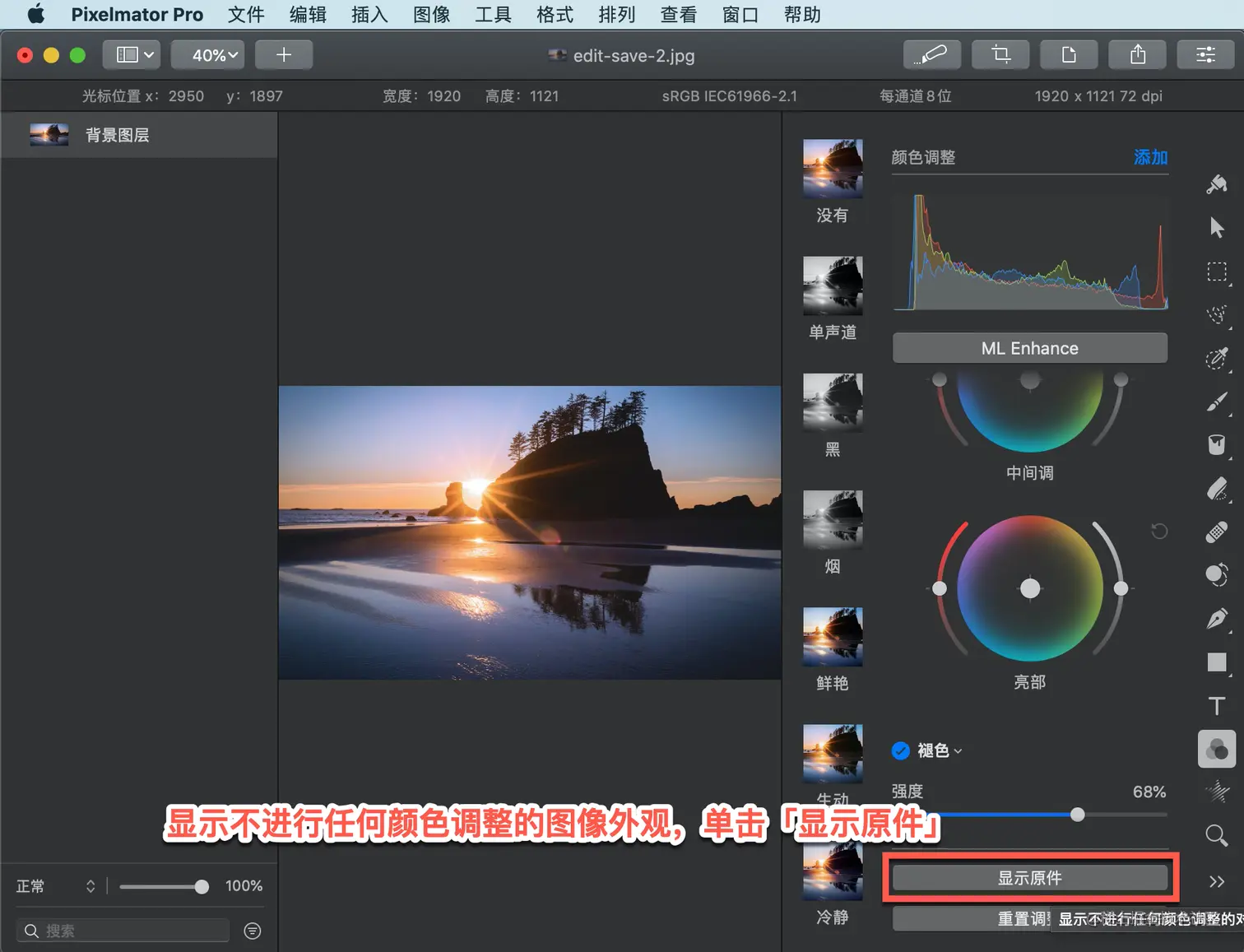The image size is (1244, 952).
Task: Click the layer 搜索 search field
Action: (x=123, y=931)
